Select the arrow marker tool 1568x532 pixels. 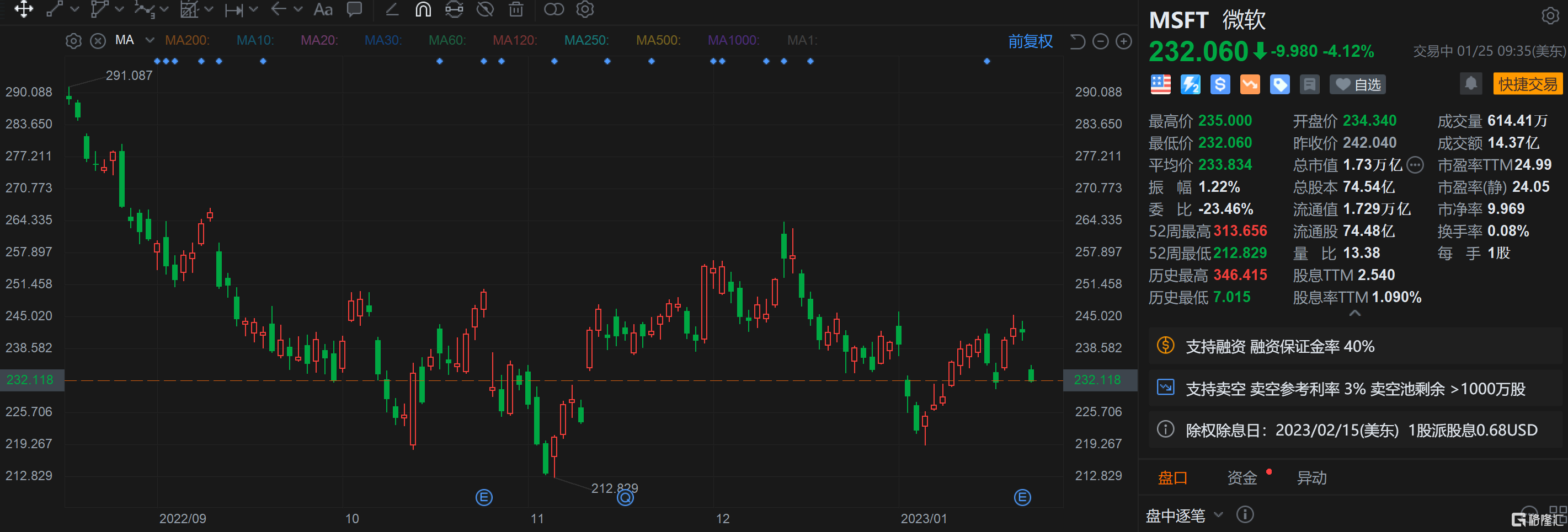point(279,9)
